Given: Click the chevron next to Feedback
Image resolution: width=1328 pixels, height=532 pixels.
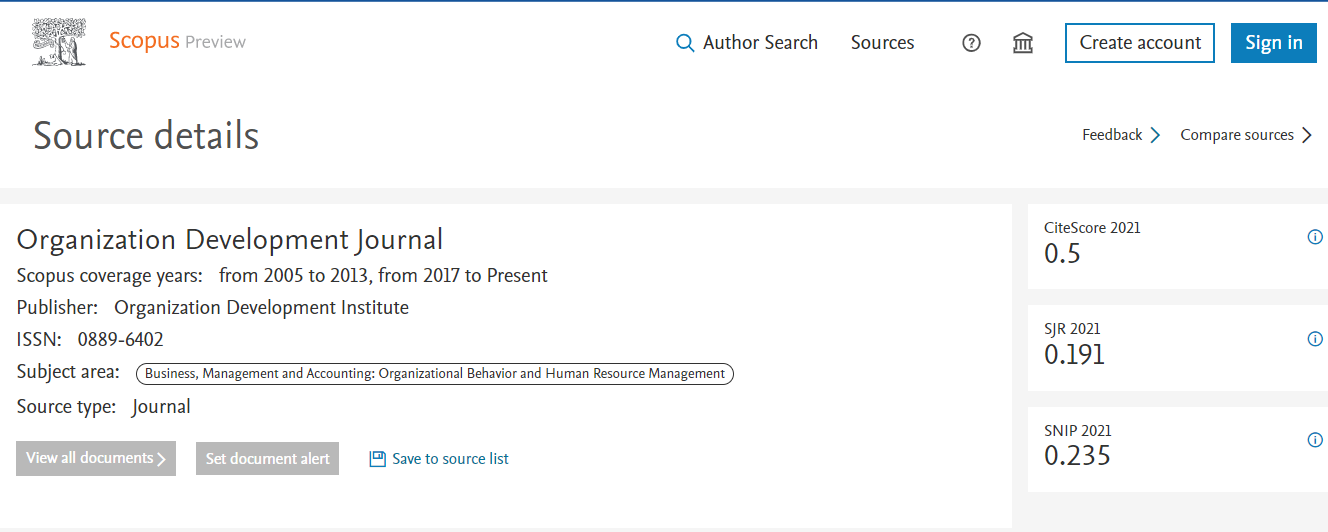Looking at the screenshot, I should [1155, 135].
